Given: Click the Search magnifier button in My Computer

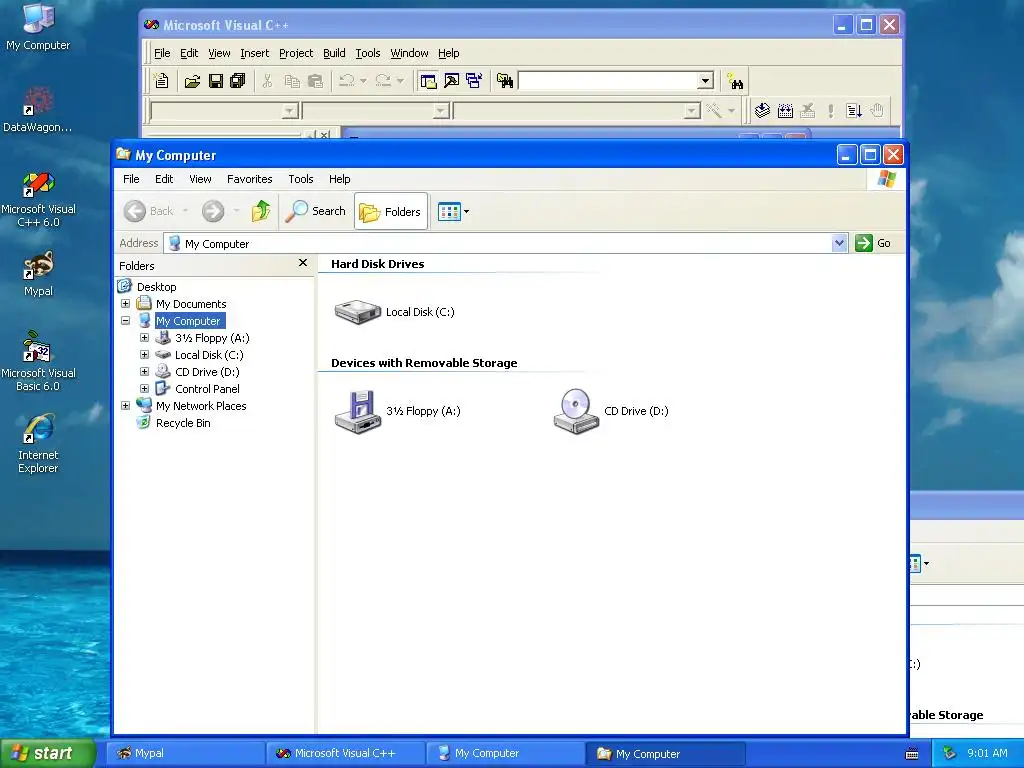Looking at the screenshot, I should 315,211.
